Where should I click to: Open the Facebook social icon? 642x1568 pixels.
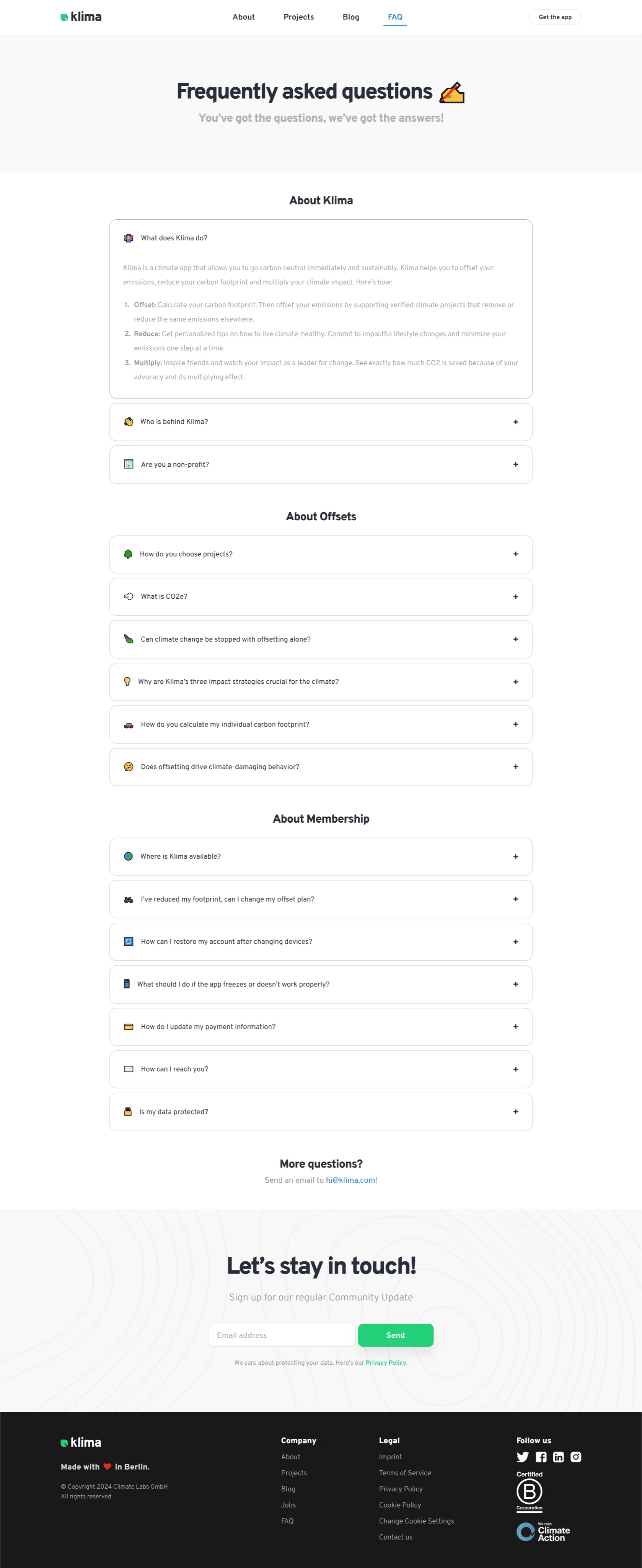coord(540,1457)
